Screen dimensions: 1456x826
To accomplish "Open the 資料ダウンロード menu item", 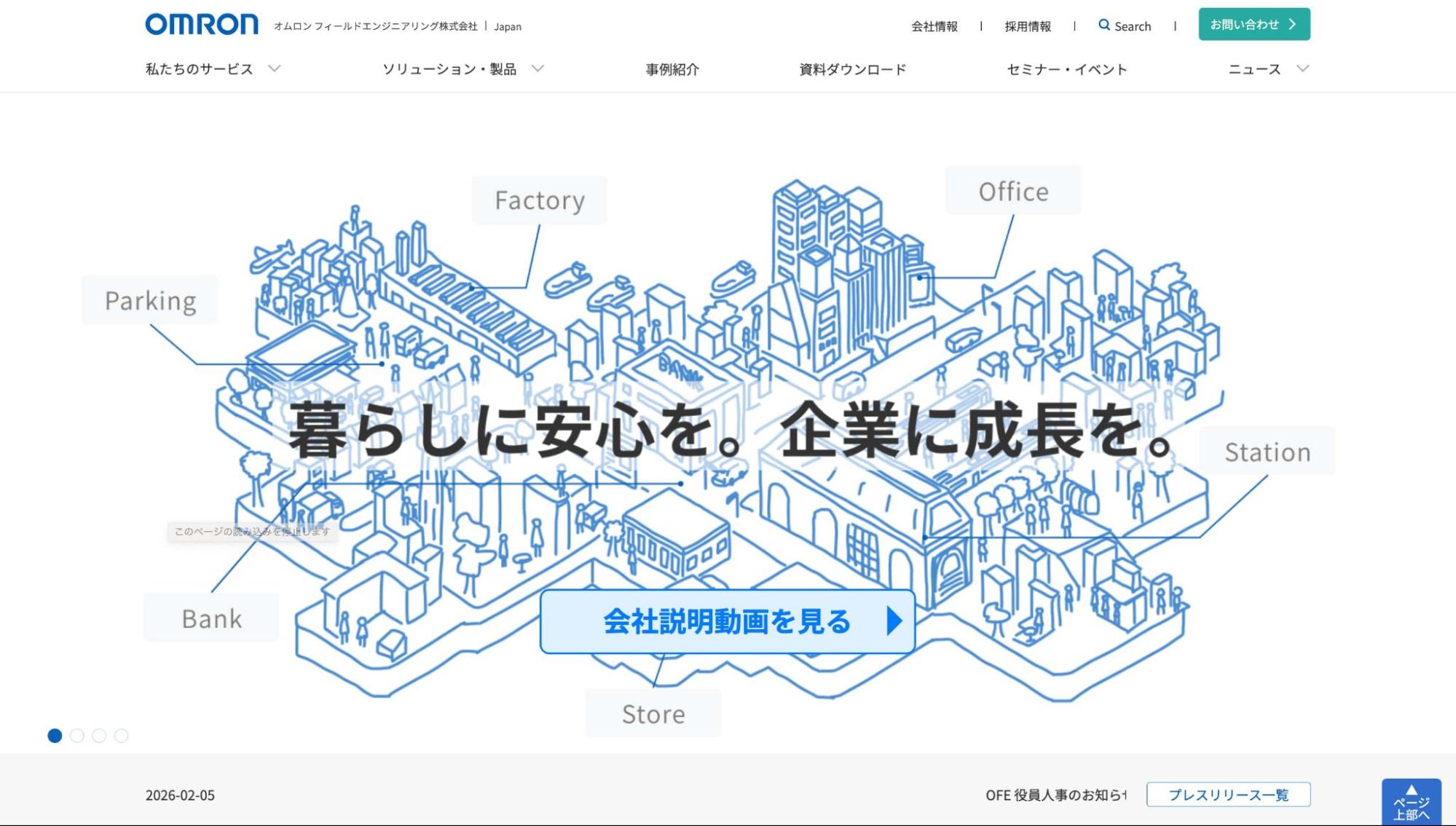I will tap(852, 69).
